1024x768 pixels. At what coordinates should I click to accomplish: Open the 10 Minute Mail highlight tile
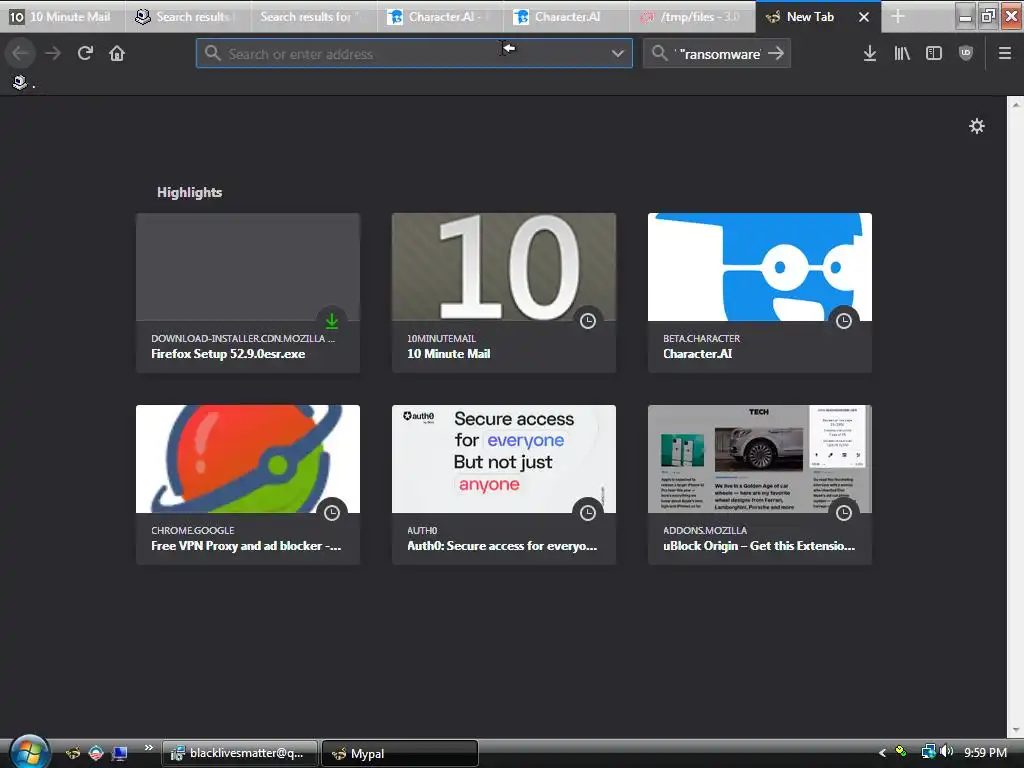tap(504, 293)
